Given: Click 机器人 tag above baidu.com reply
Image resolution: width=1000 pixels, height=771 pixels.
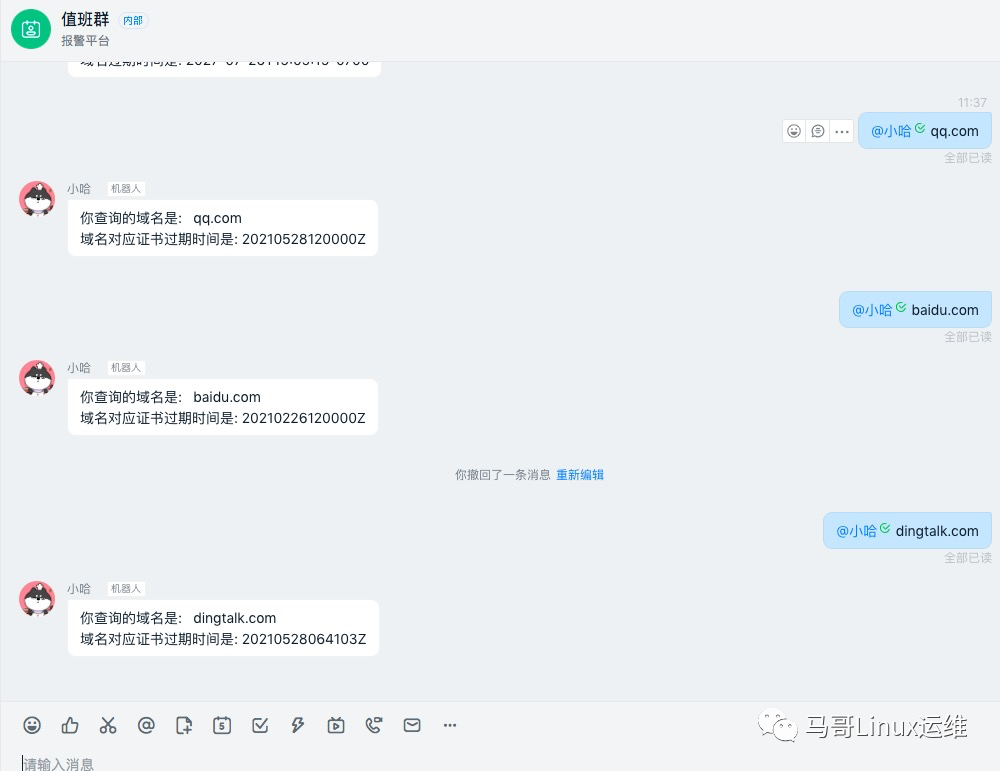Looking at the screenshot, I should (x=126, y=368).
